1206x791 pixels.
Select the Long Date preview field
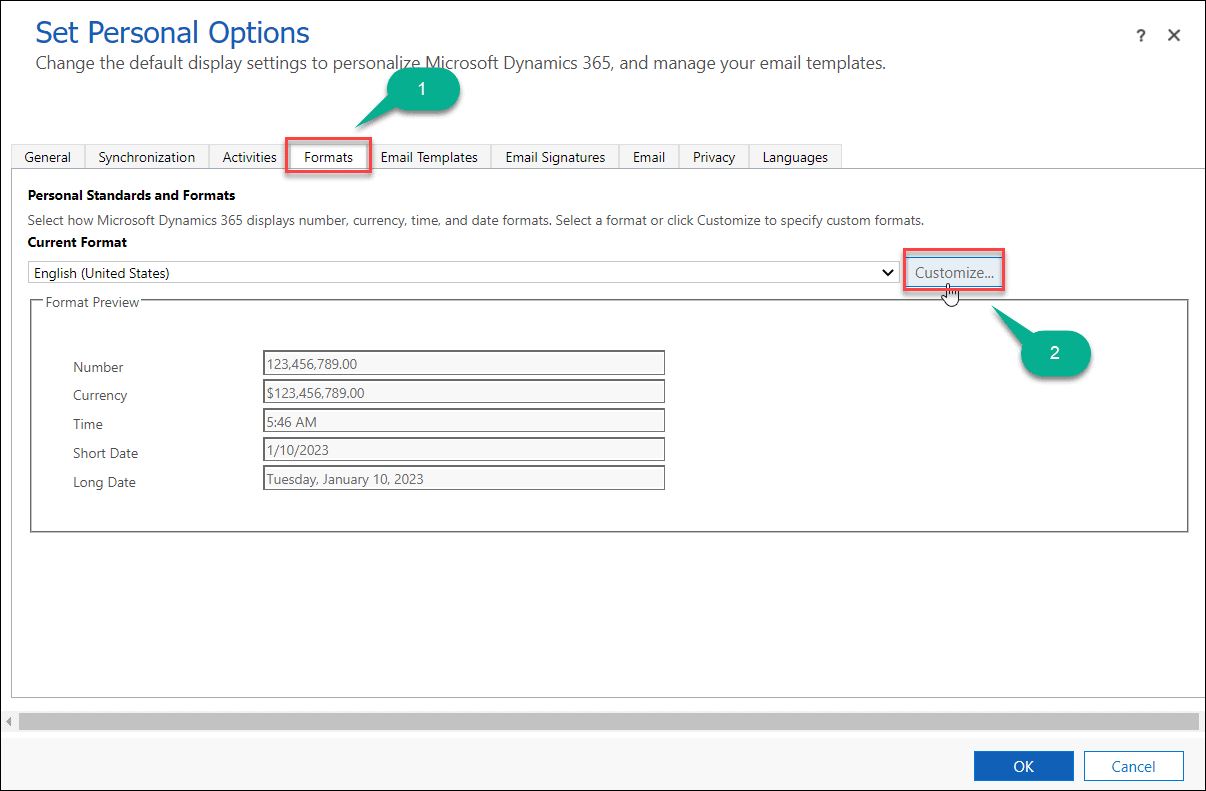click(x=463, y=477)
